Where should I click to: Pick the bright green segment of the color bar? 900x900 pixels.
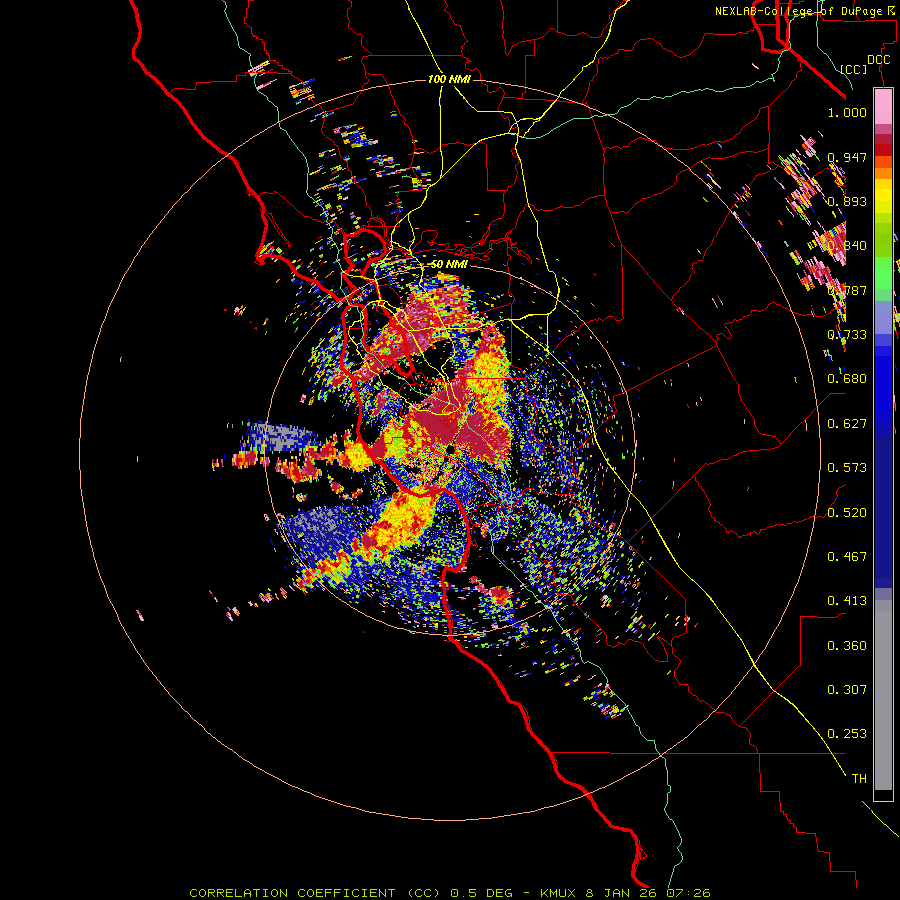point(883,272)
